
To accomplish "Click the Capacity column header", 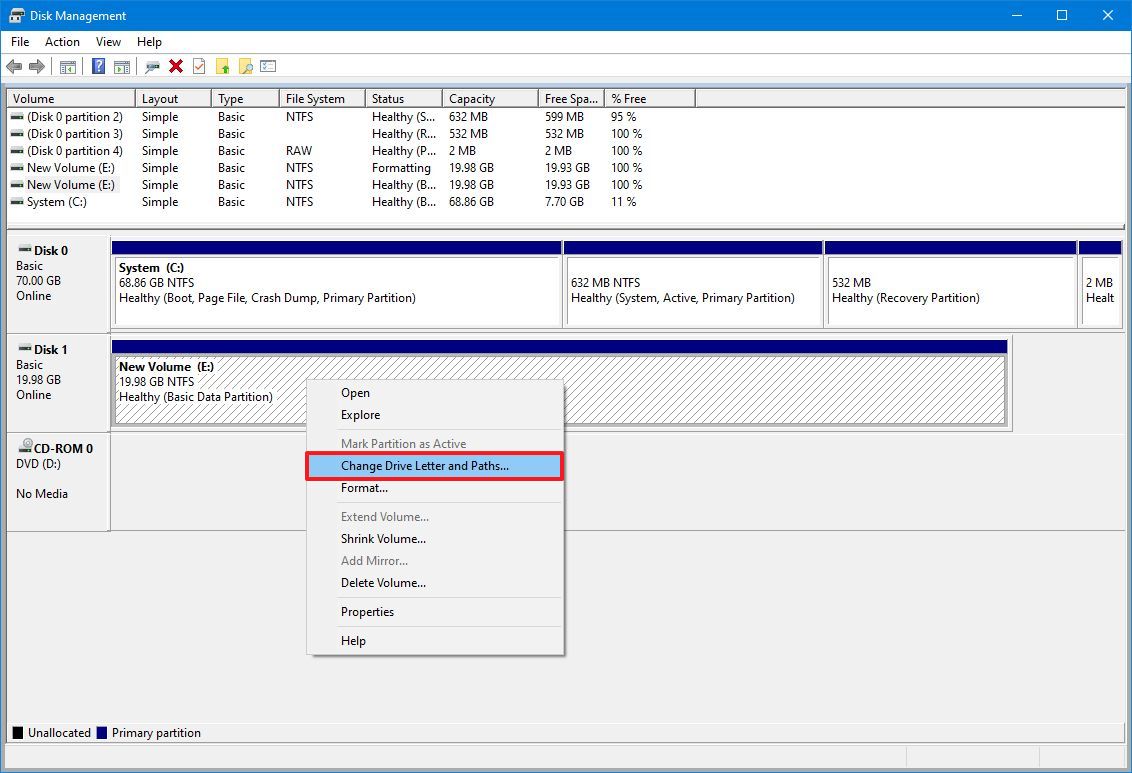I will pos(488,98).
